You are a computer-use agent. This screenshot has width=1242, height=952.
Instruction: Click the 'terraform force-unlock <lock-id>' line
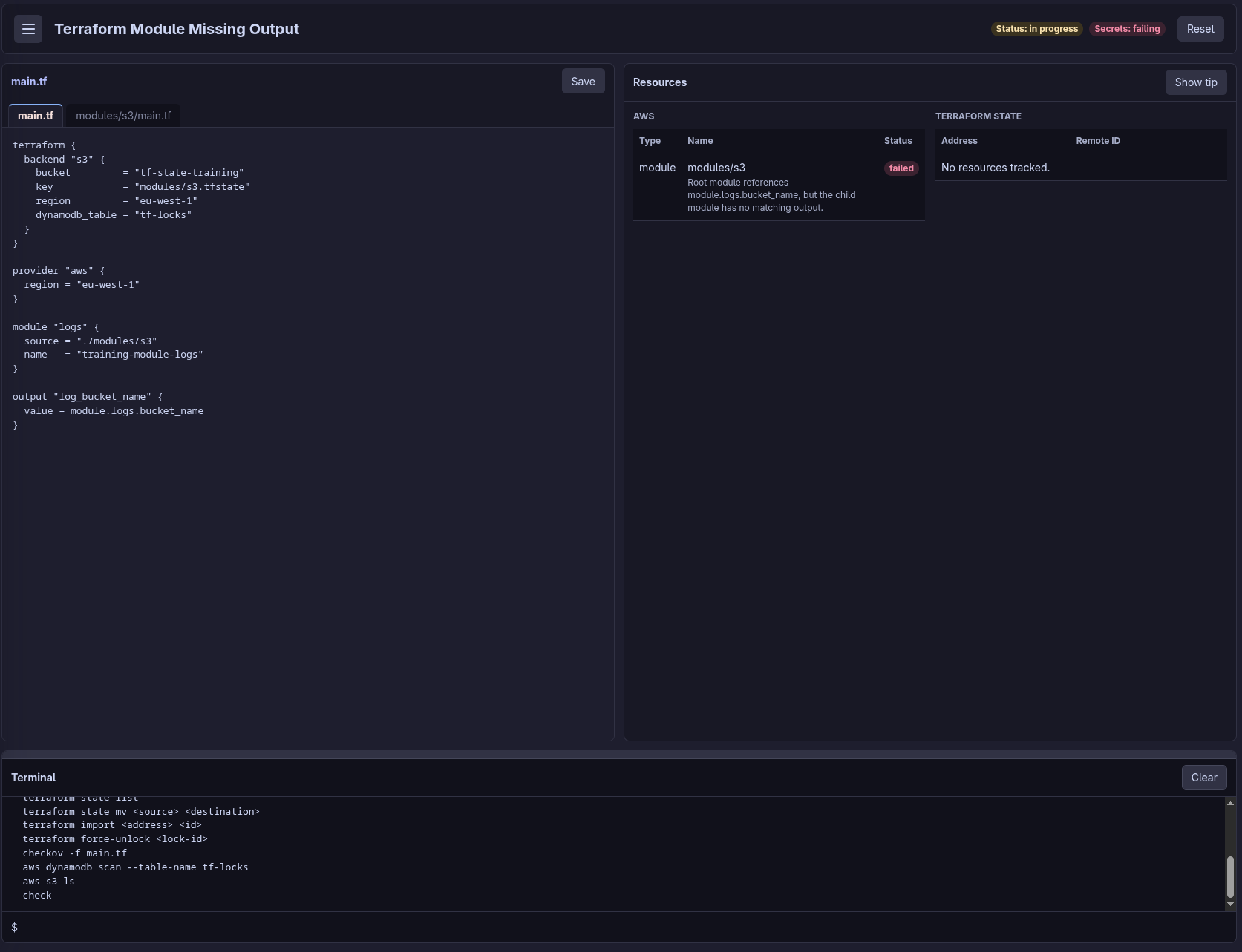[x=115, y=839]
